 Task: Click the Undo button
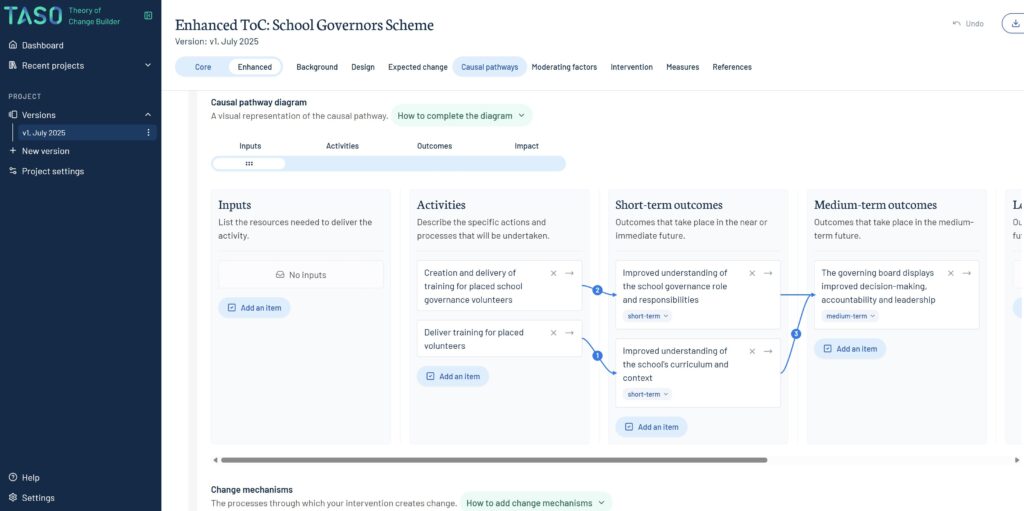point(968,23)
